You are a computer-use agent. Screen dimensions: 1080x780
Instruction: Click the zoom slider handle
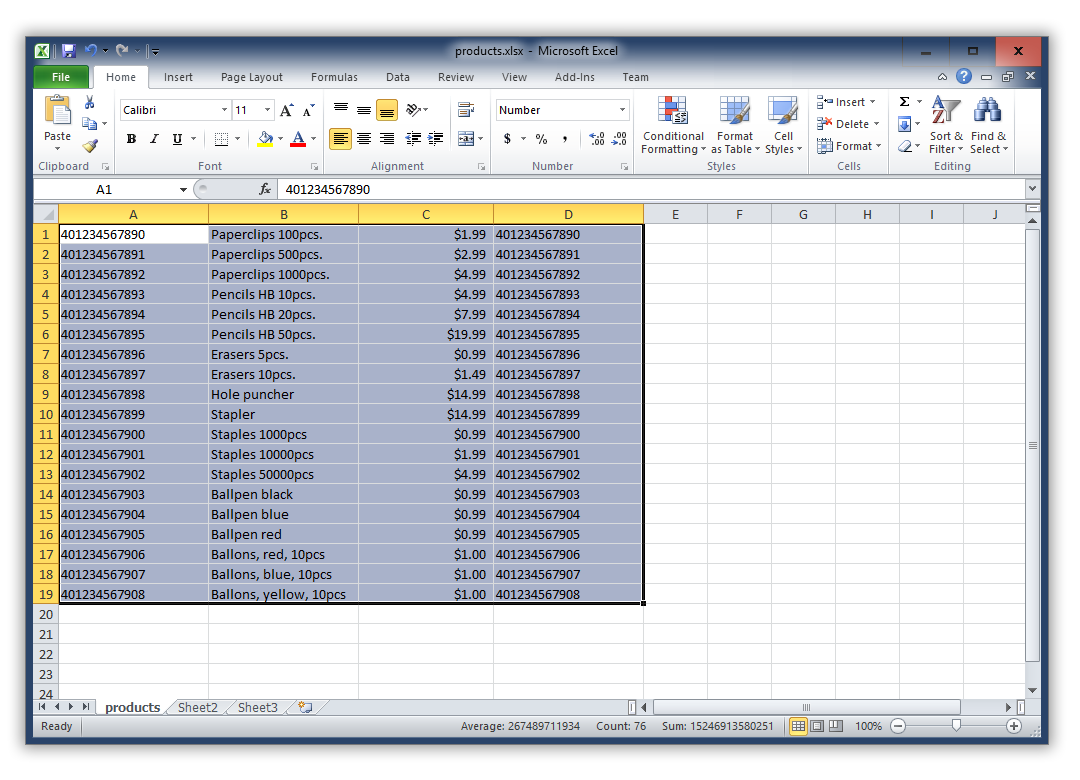956,726
